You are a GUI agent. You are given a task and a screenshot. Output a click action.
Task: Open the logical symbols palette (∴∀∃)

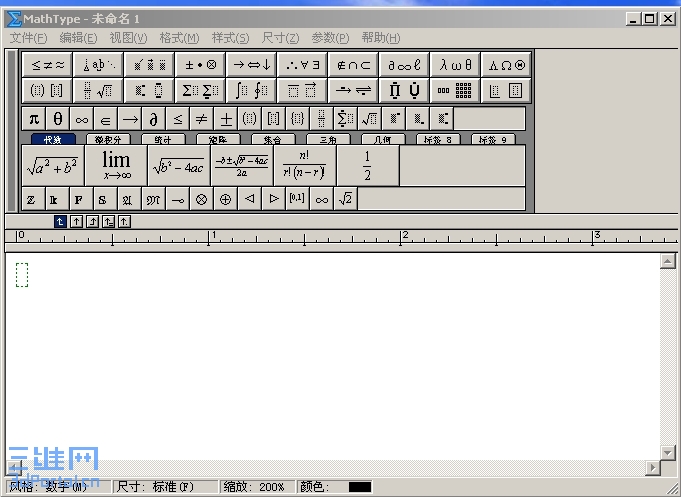[x=302, y=65]
